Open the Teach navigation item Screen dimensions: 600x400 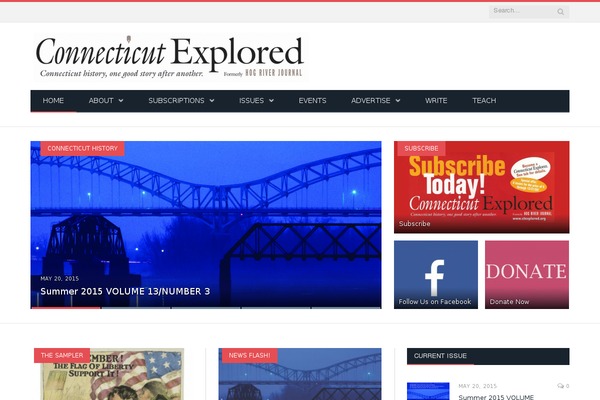point(484,101)
